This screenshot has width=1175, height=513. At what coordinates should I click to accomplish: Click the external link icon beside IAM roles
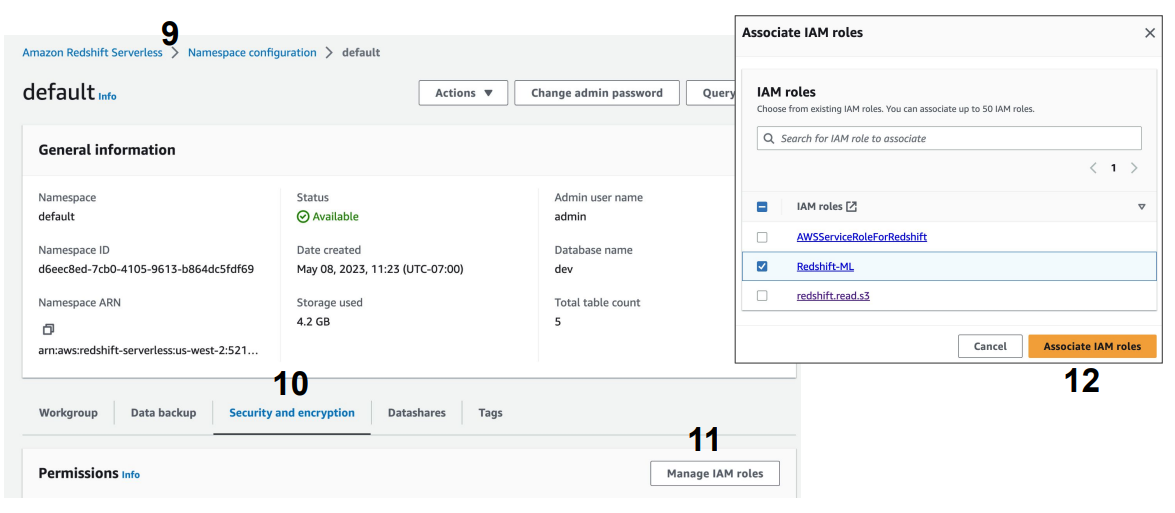click(852, 207)
